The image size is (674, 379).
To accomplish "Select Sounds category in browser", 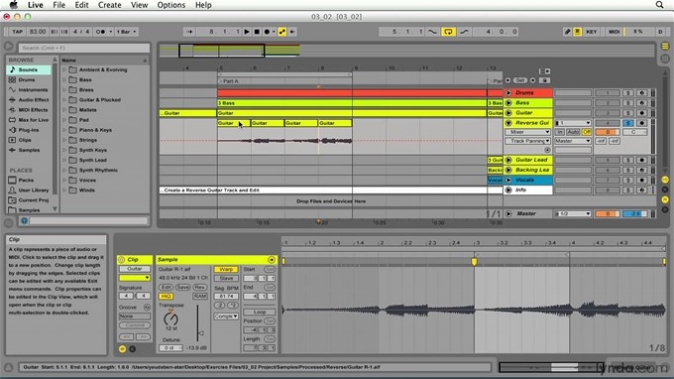I will point(28,70).
